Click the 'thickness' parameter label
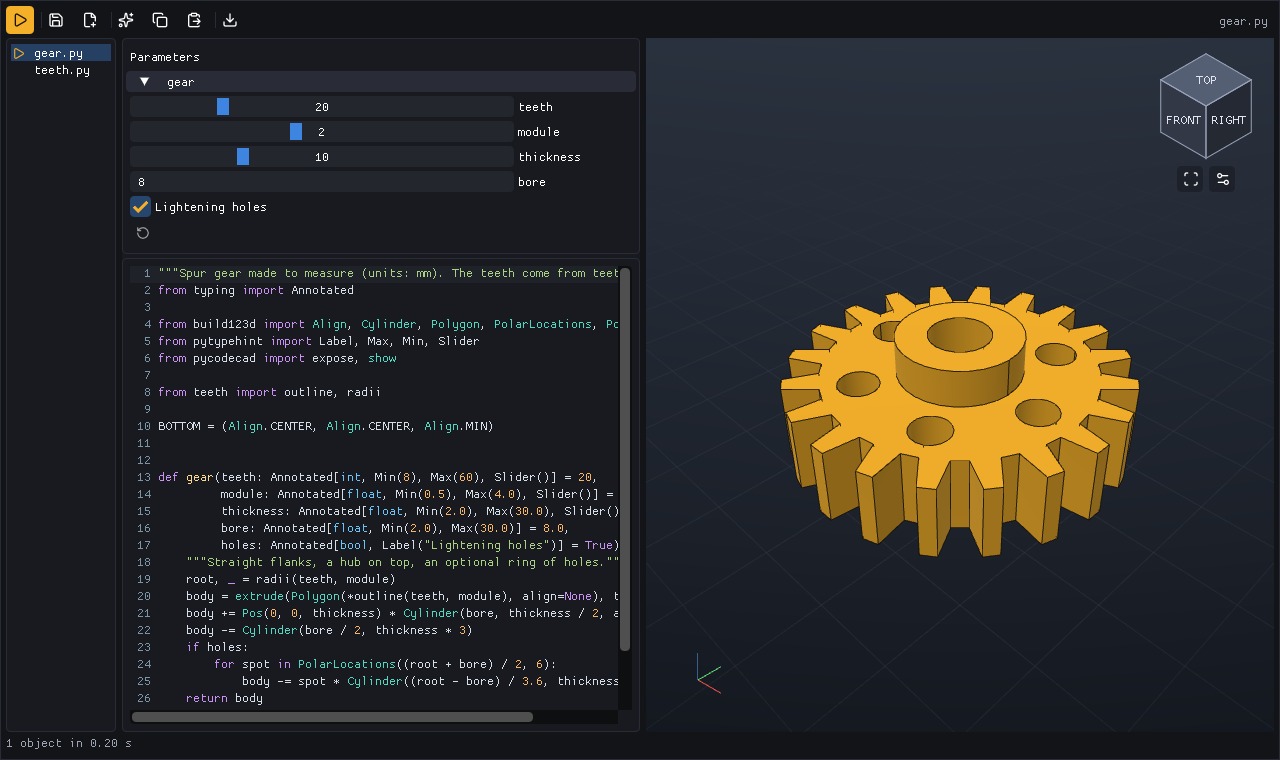The image size is (1280, 760). (549, 157)
